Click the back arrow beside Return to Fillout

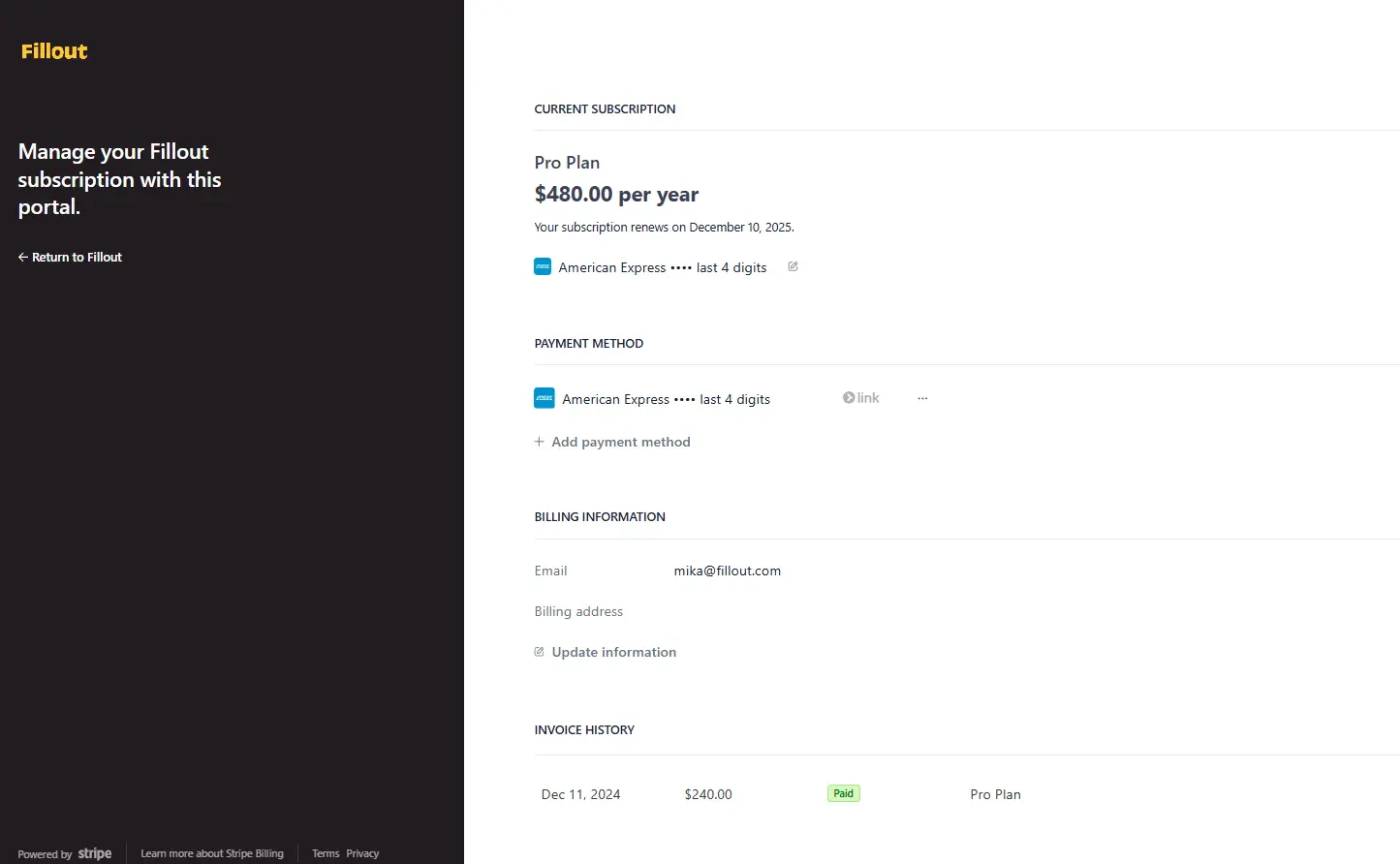22,257
